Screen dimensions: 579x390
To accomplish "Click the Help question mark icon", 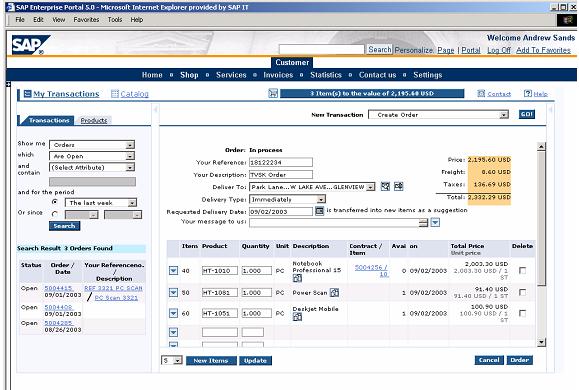I will pos(528,93).
